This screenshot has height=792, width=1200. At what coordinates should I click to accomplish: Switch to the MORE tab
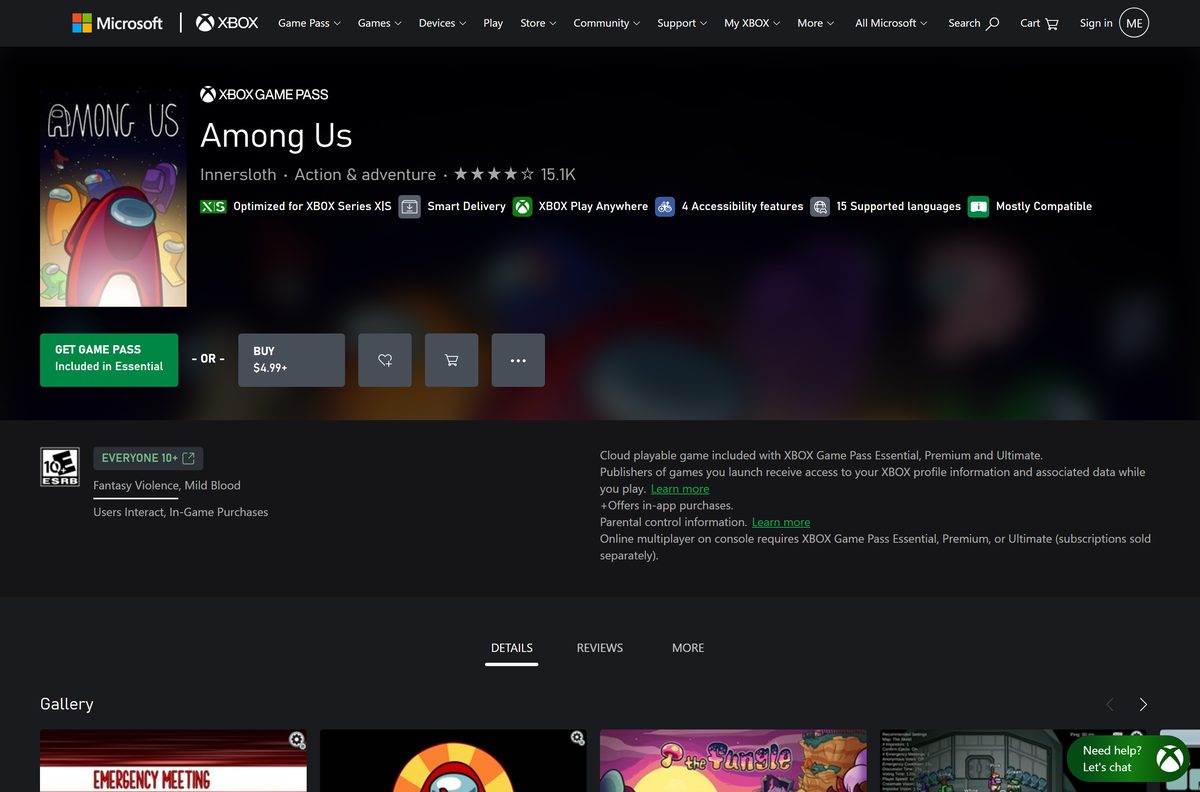(x=688, y=648)
